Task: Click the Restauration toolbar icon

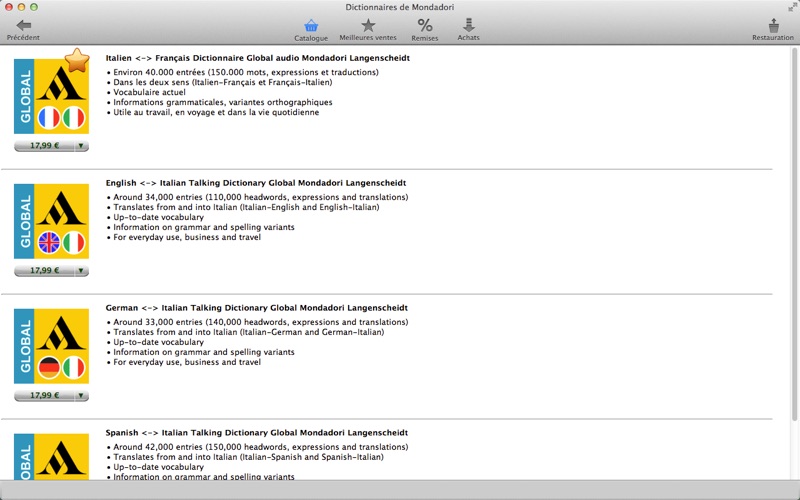Action: point(773,30)
